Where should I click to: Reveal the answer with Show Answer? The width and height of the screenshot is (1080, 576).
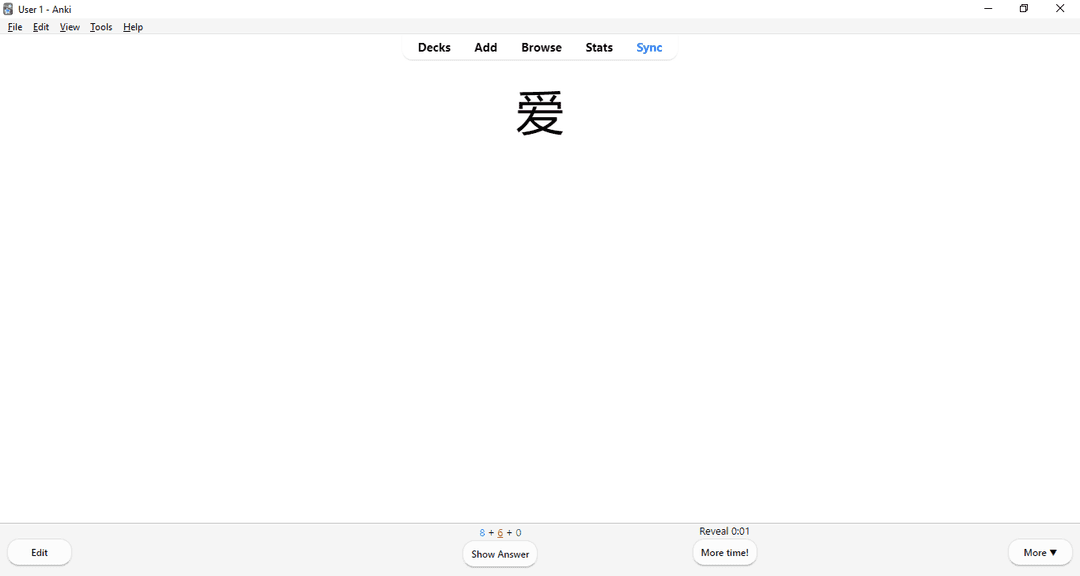click(x=500, y=554)
